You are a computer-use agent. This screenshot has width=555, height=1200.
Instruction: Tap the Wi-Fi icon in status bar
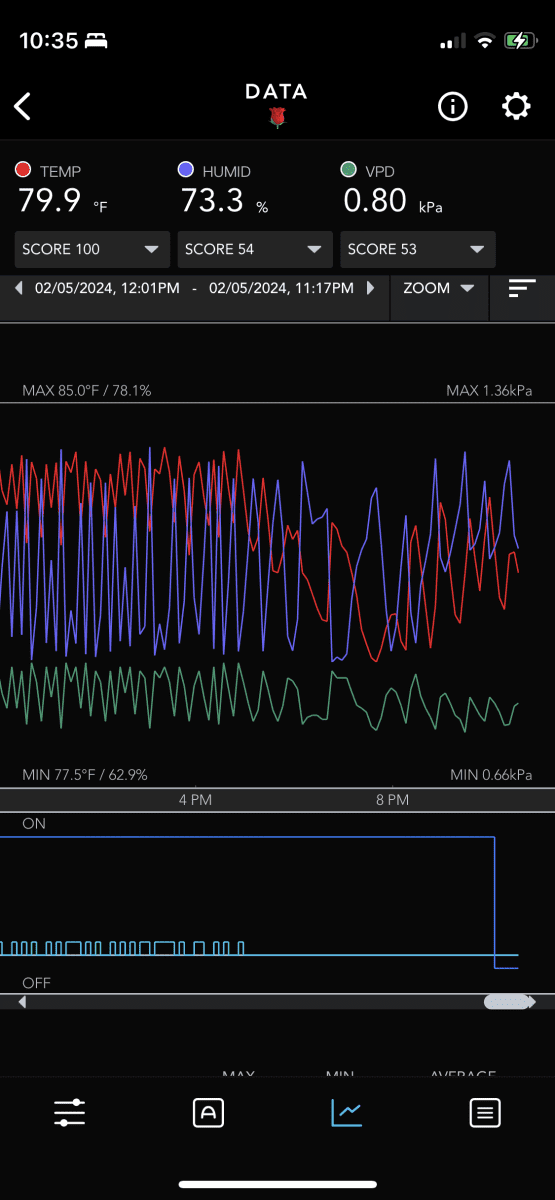tap(485, 41)
